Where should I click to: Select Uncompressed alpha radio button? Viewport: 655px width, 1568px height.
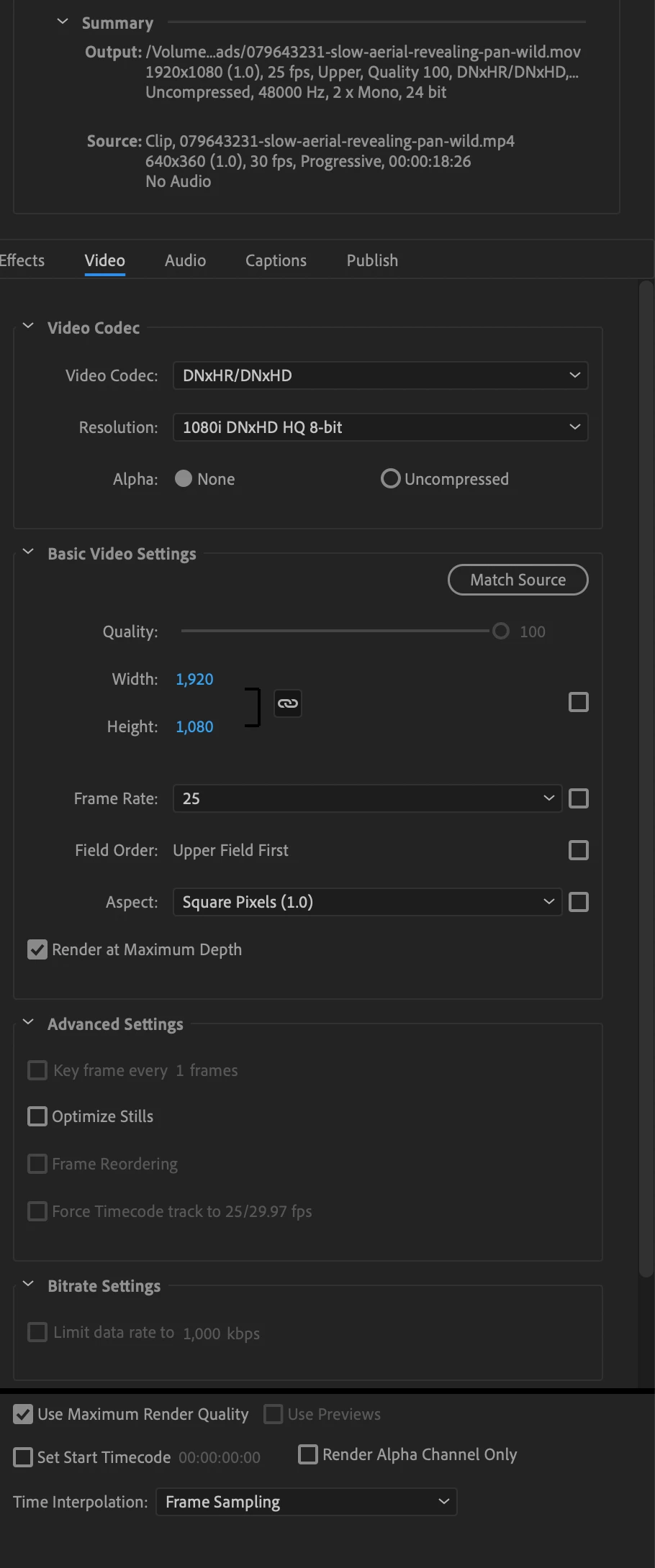pos(390,478)
